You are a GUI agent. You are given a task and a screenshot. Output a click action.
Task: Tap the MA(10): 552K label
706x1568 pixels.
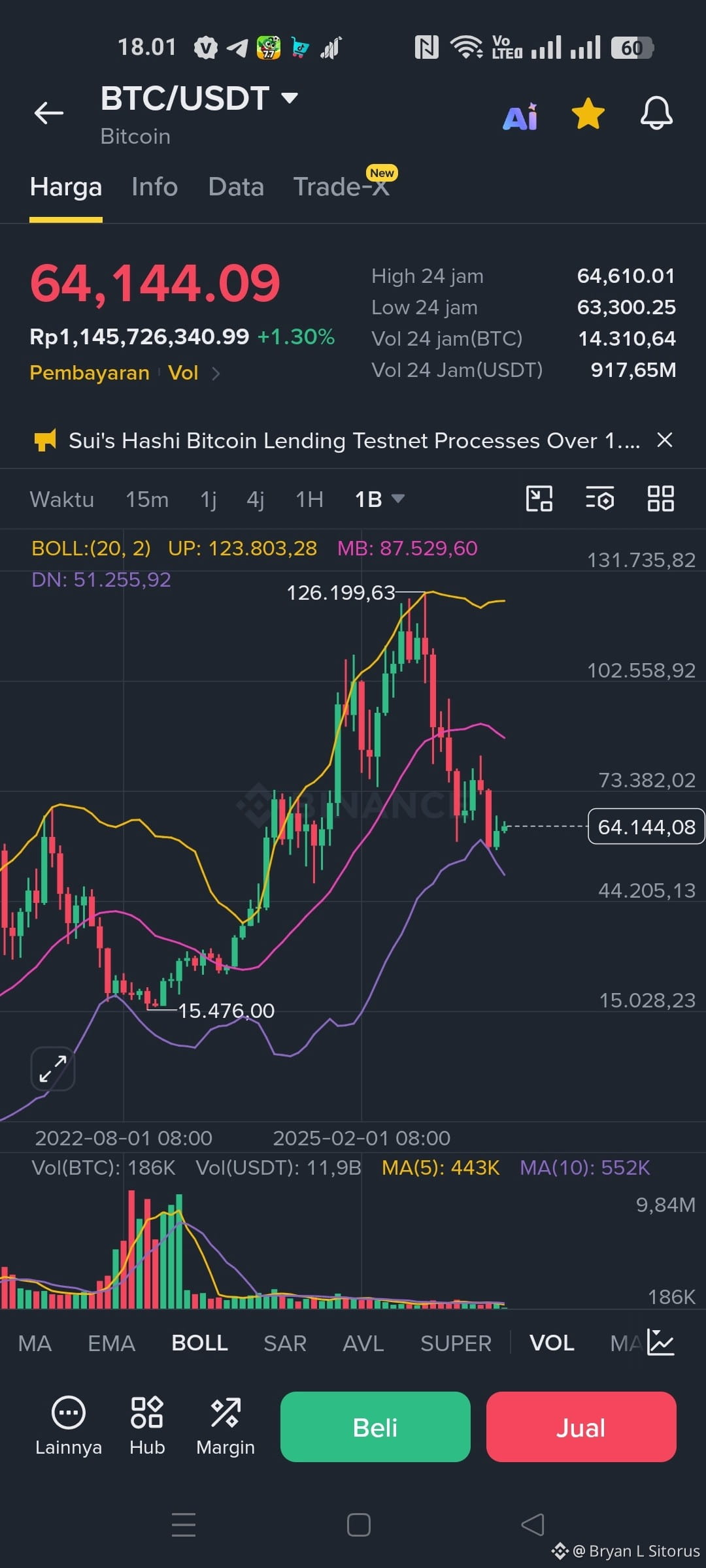(585, 1168)
